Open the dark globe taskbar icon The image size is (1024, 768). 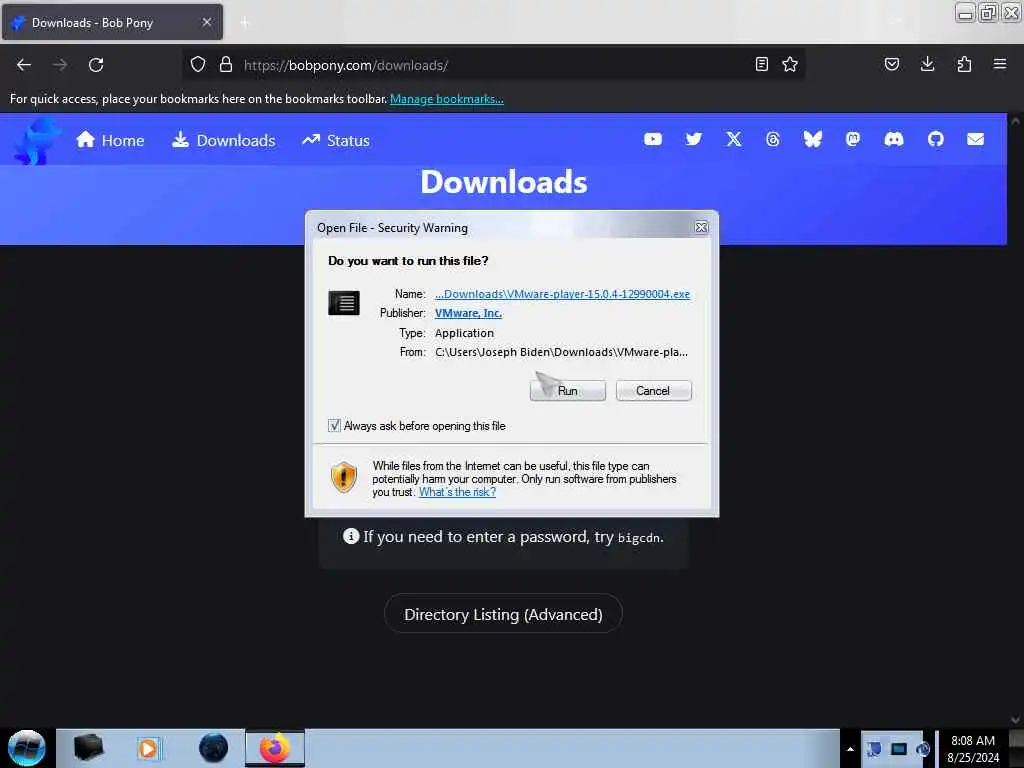[x=213, y=748]
